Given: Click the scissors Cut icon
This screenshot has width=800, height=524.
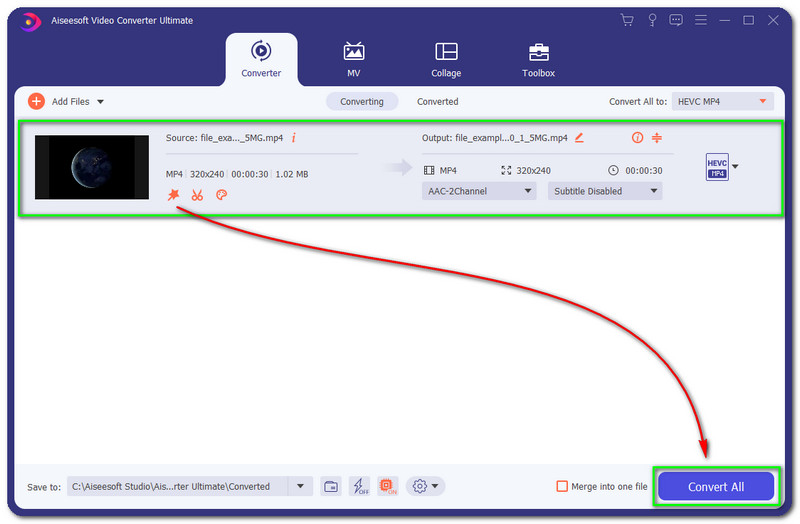Looking at the screenshot, I should (x=197, y=195).
